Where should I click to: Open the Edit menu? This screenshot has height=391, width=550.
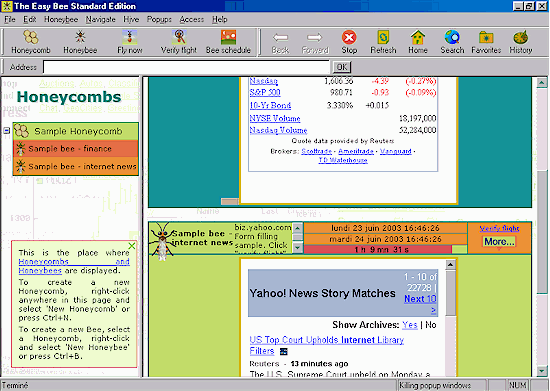[x=30, y=20]
